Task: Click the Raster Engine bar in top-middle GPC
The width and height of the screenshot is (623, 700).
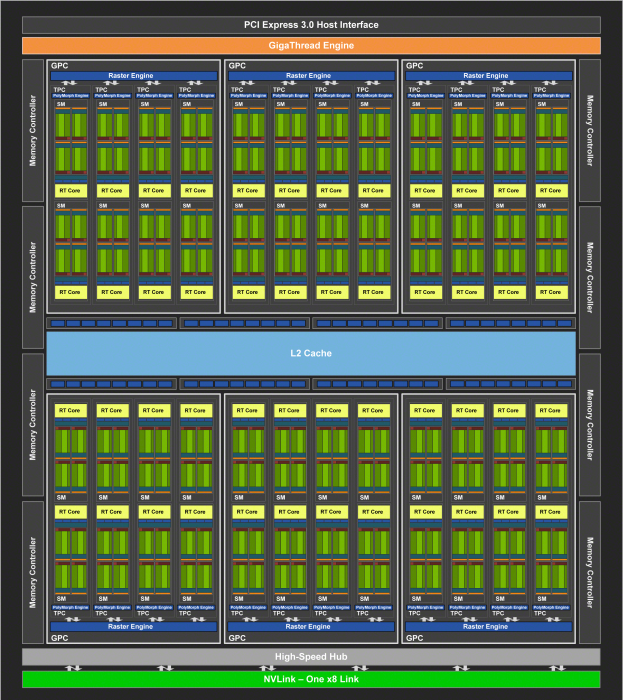Action: click(x=312, y=75)
